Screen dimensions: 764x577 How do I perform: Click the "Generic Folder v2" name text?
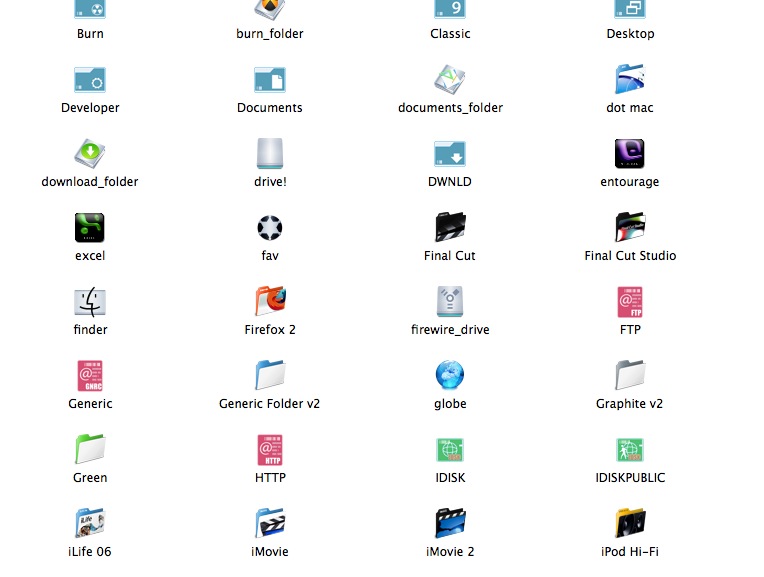click(269, 404)
